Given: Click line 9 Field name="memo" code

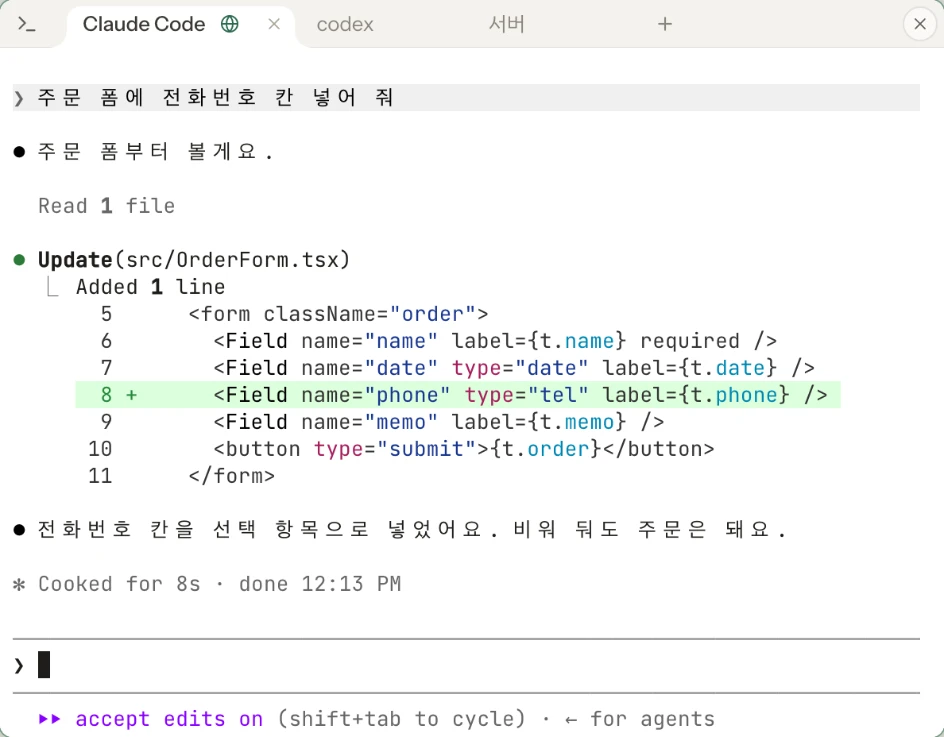Looking at the screenshot, I should (x=439, y=421).
